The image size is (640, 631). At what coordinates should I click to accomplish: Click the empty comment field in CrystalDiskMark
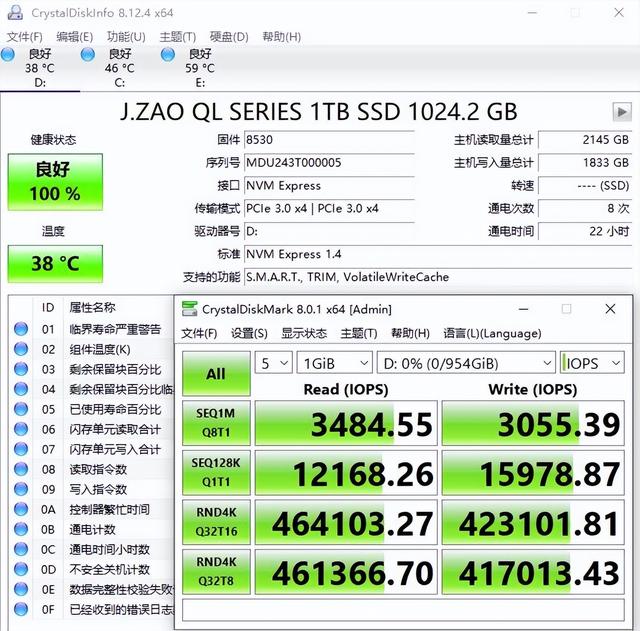coord(403,610)
